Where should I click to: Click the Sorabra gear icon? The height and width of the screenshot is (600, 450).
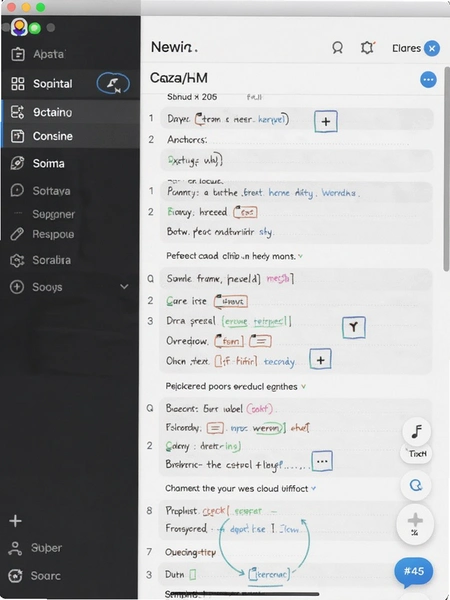(x=17, y=260)
